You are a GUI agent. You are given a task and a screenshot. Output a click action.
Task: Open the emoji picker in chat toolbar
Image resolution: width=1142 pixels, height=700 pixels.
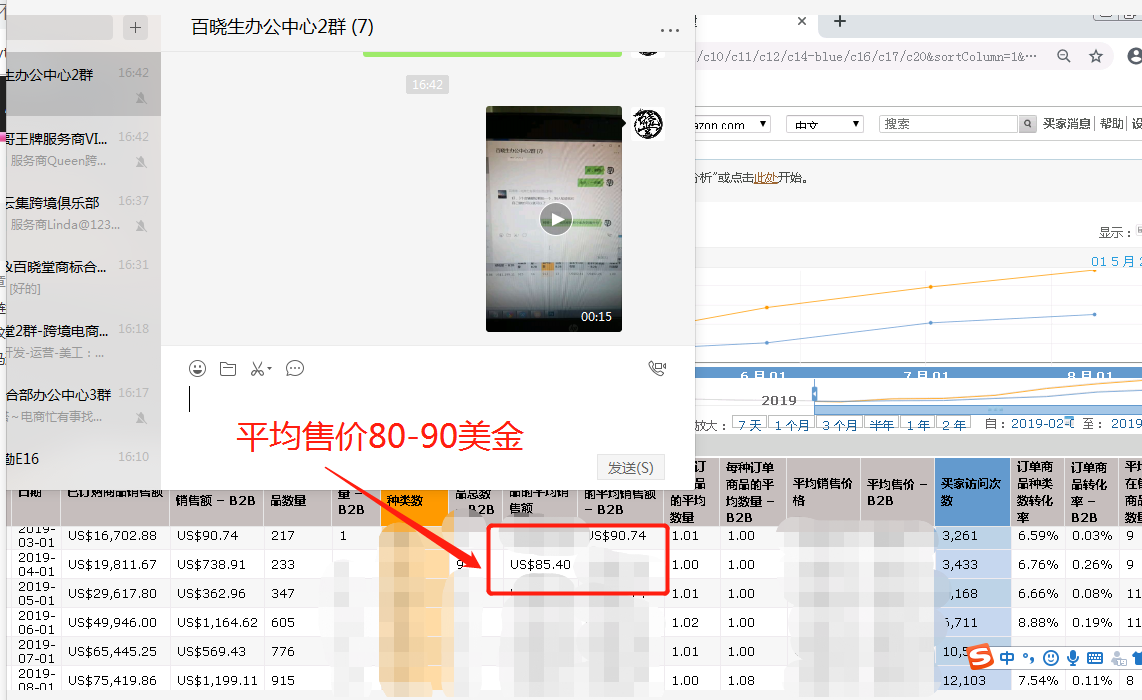(x=197, y=369)
